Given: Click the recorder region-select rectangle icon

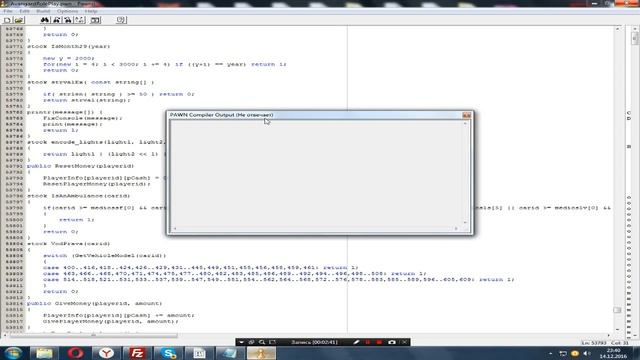Looking at the screenshot, I should (273, 342).
